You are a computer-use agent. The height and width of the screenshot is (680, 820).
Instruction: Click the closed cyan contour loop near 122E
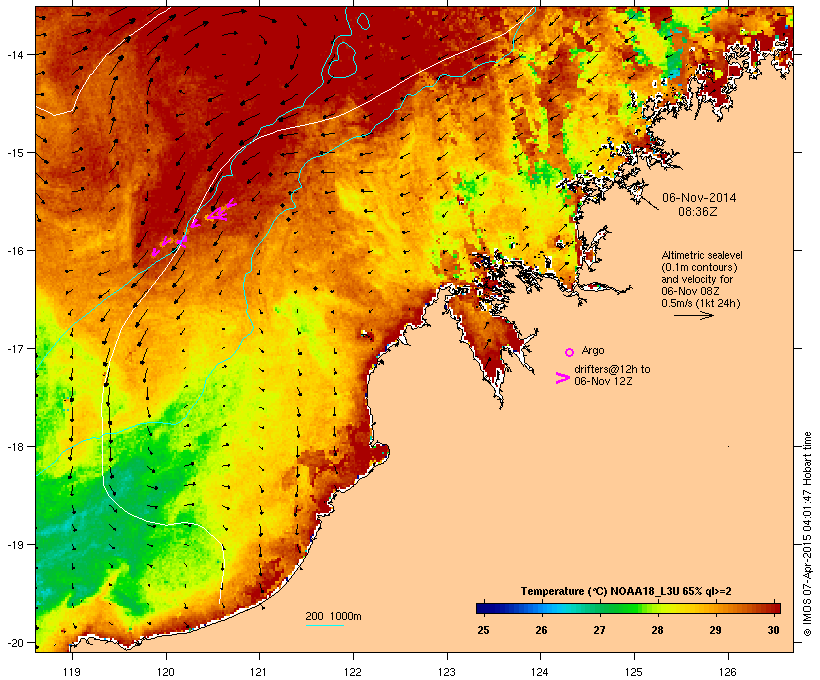coord(342,59)
